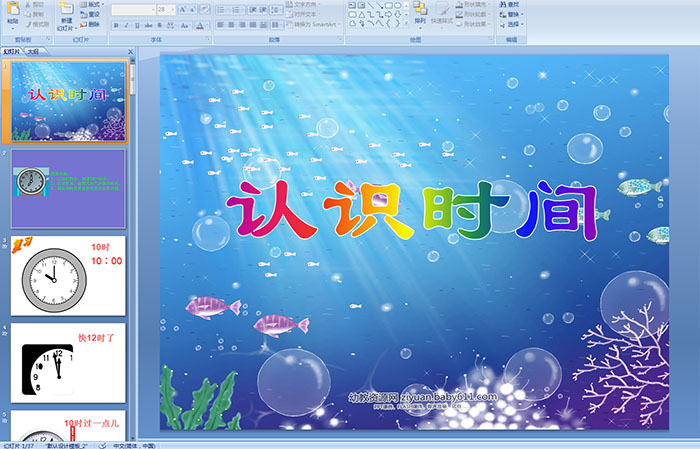The image size is (700, 449).
Task: Insert a New Slide (新建幻灯片)
Action: [67, 18]
